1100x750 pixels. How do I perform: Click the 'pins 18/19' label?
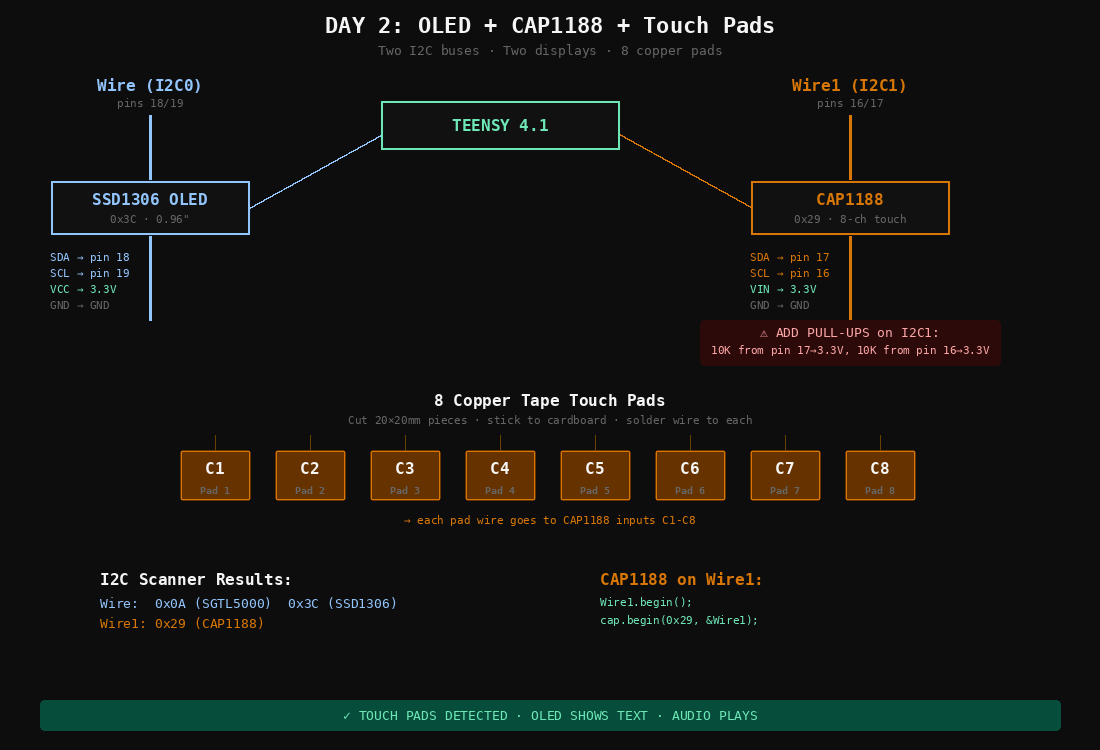pyautogui.click(x=150, y=103)
